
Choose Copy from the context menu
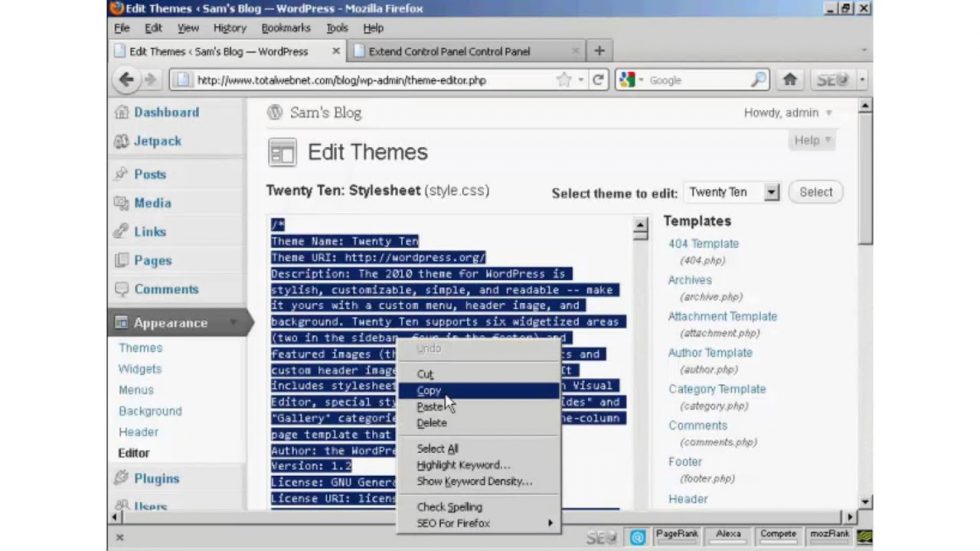click(479, 390)
